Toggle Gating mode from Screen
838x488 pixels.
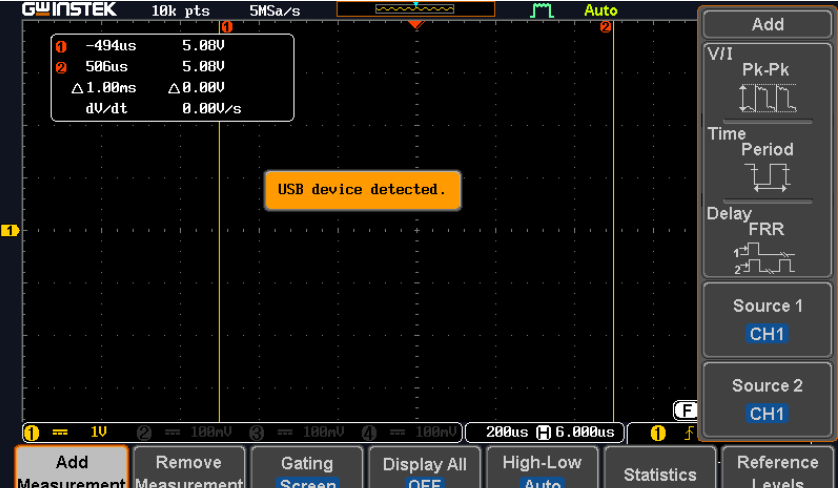pos(306,468)
